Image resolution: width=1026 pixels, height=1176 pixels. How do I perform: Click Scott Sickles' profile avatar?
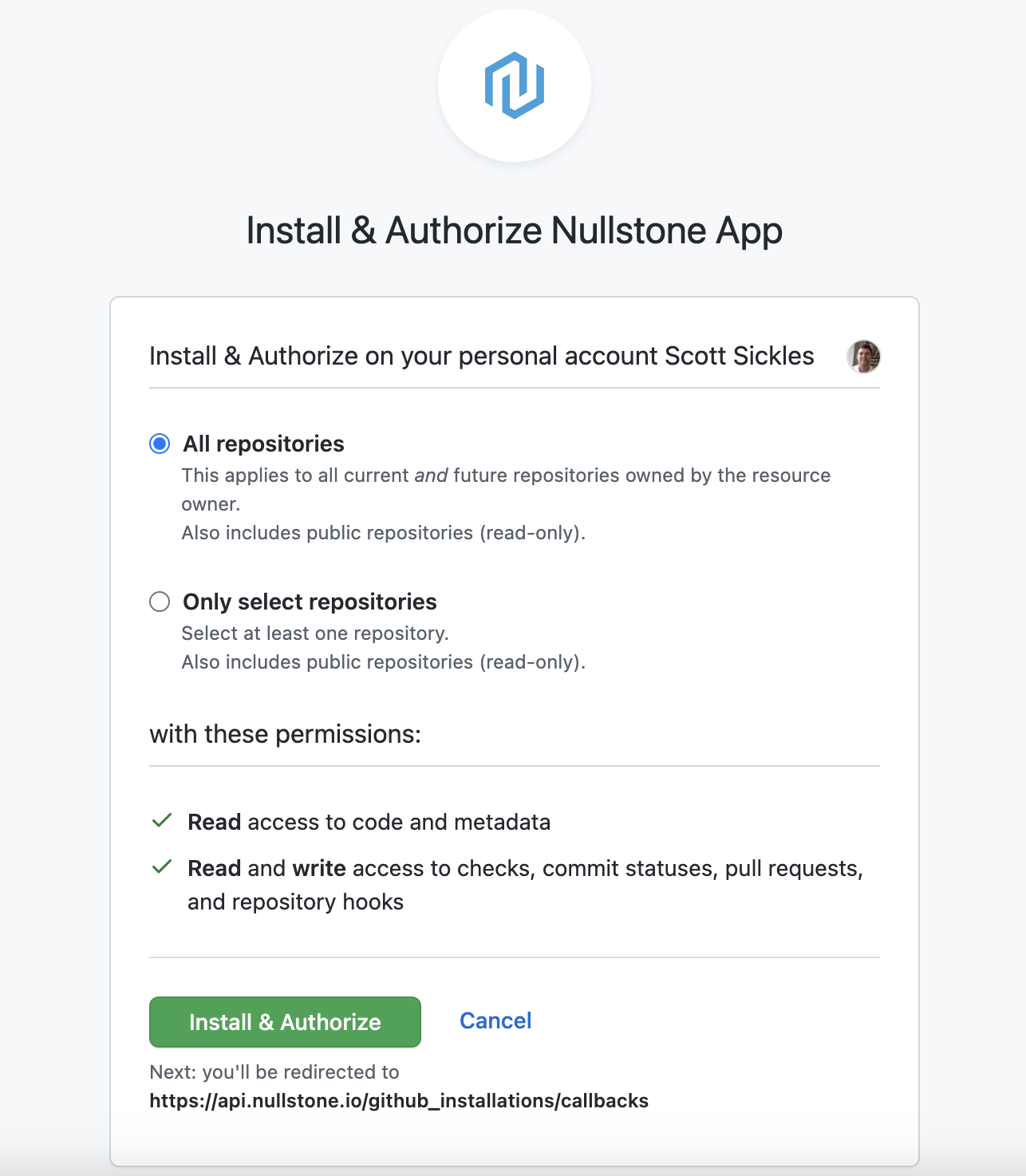pos(865,357)
